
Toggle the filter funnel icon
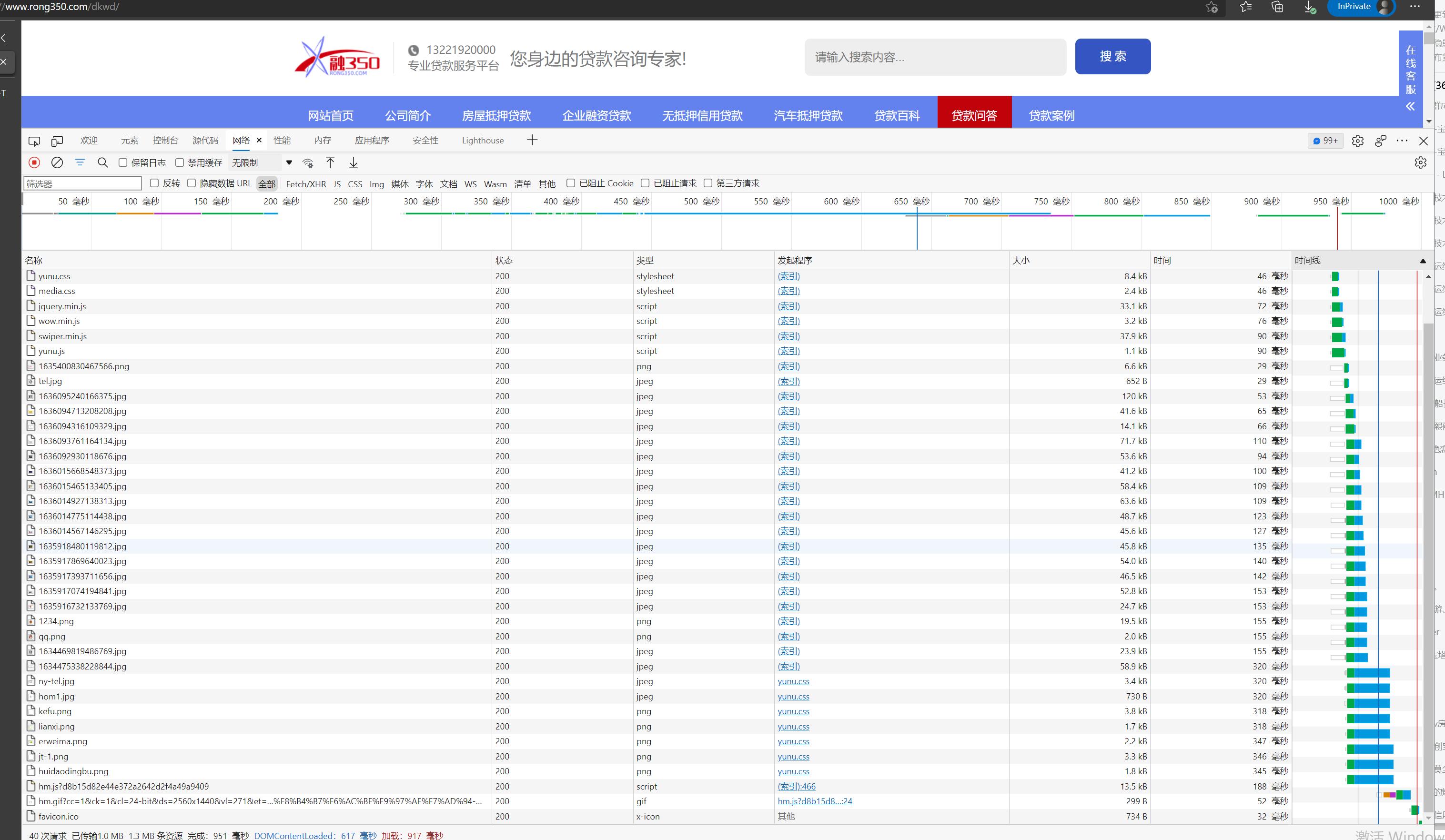click(80, 163)
